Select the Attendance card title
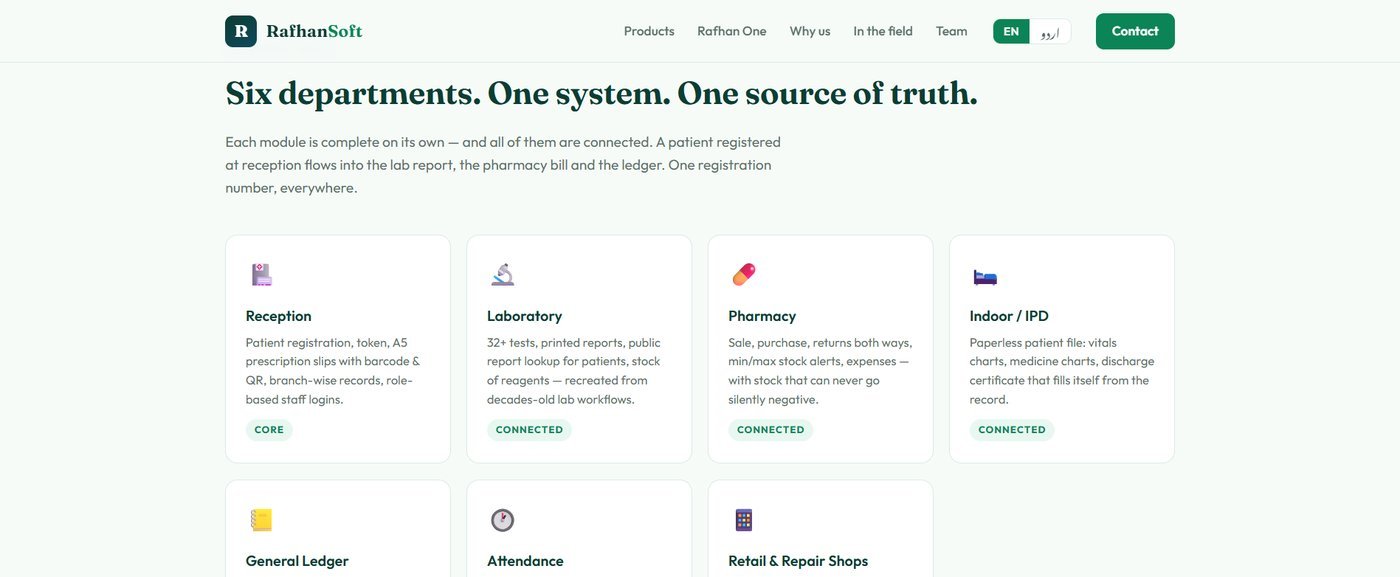Screen dimensions: 1400x577 tap(525, 561)
